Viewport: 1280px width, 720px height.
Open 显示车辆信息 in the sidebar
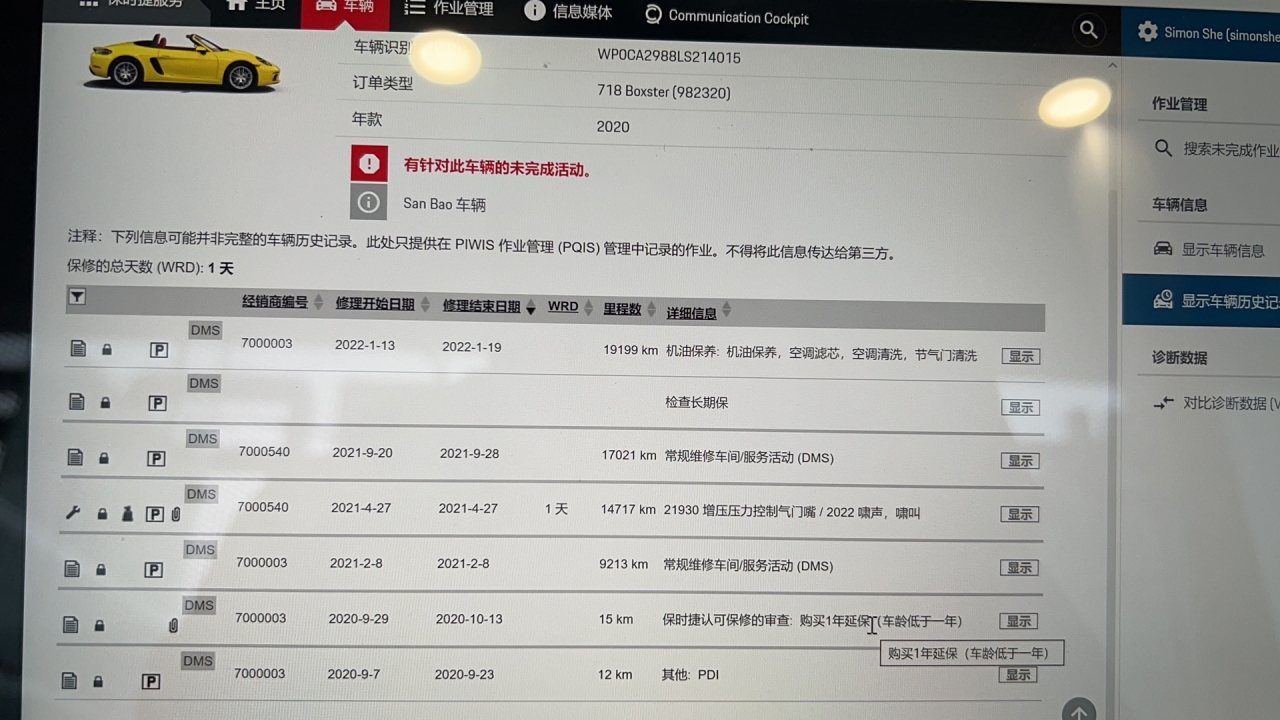(x=1210, y=249)
